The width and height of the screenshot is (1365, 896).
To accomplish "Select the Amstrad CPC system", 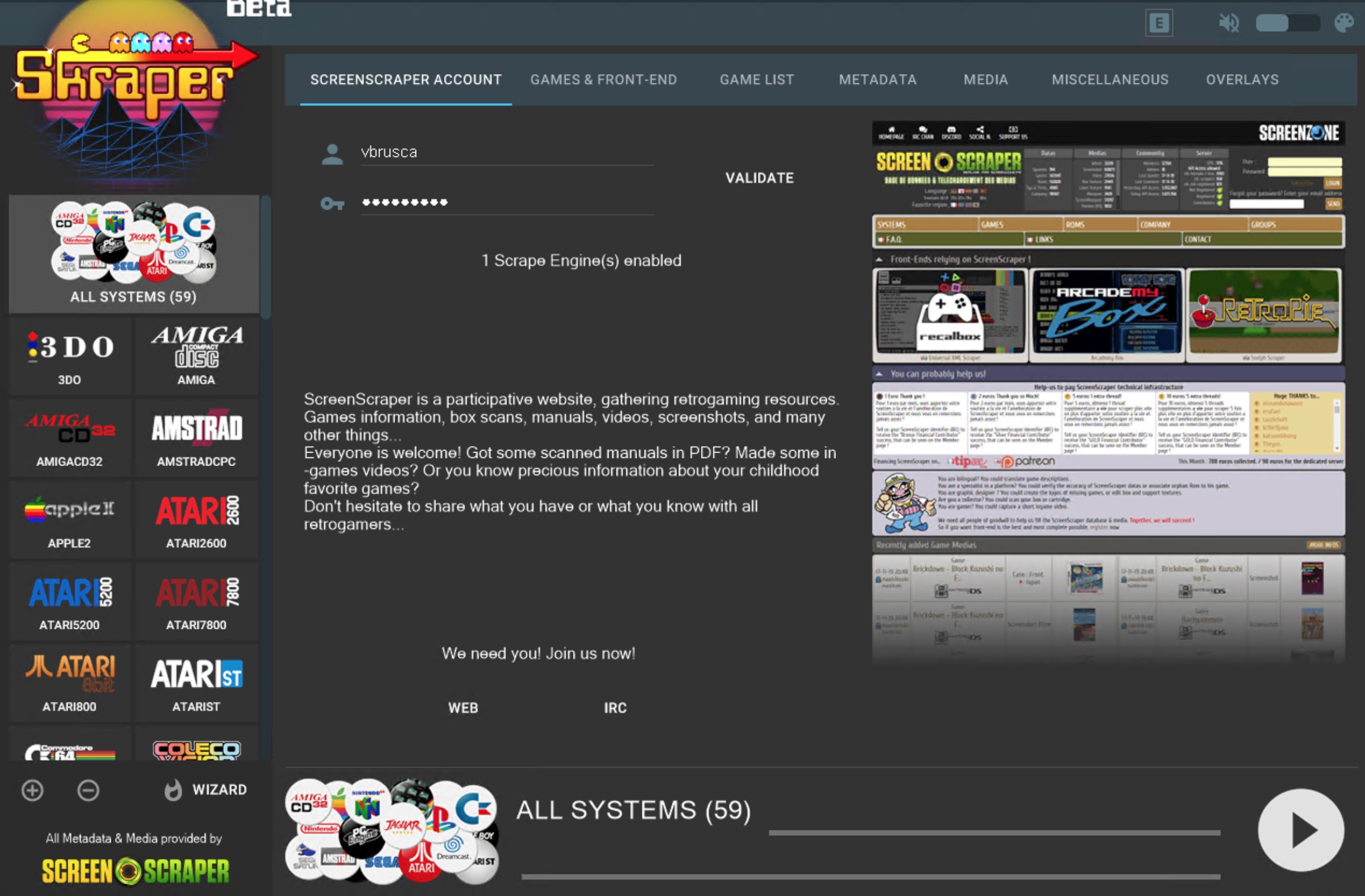I will [197, 438].
